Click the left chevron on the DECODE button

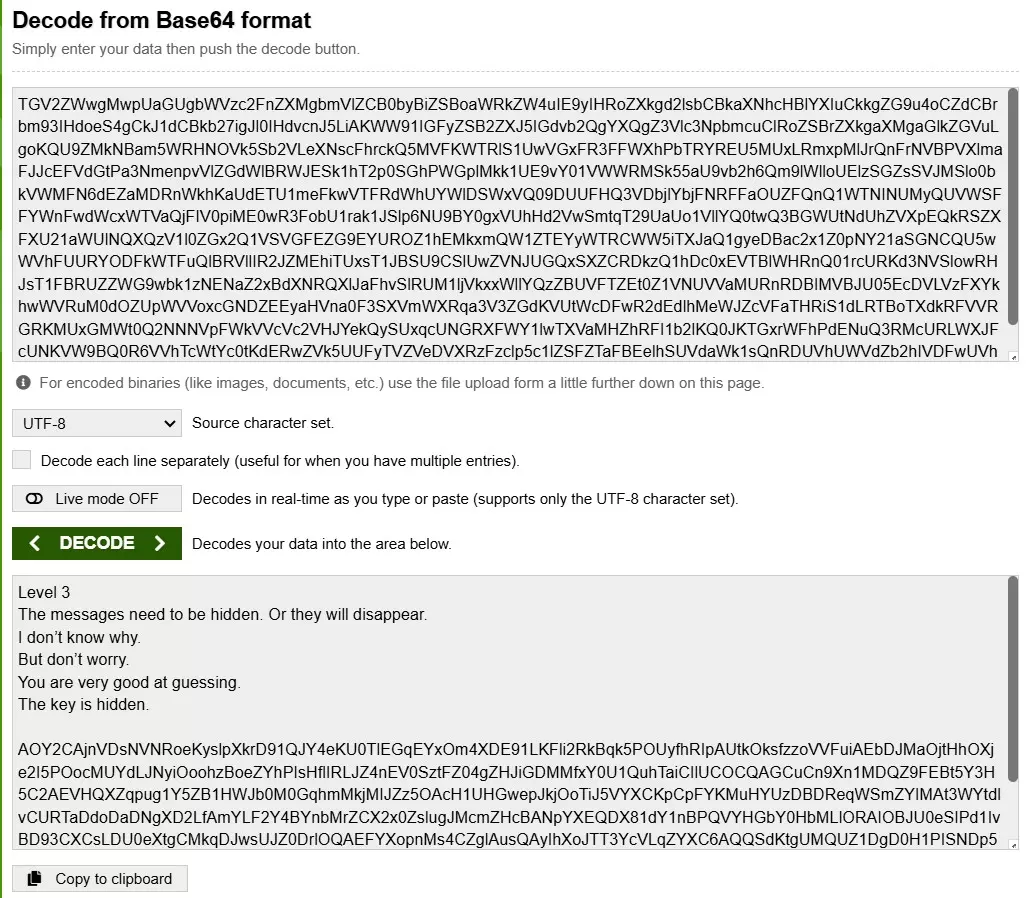35,543
